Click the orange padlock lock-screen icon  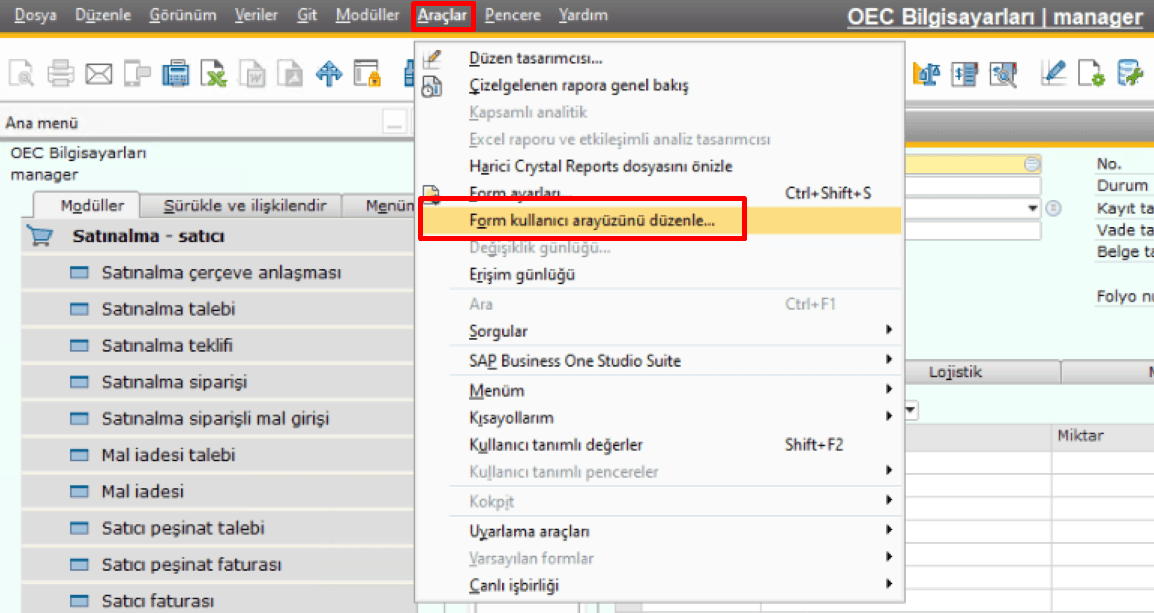(x=366, y=73)
